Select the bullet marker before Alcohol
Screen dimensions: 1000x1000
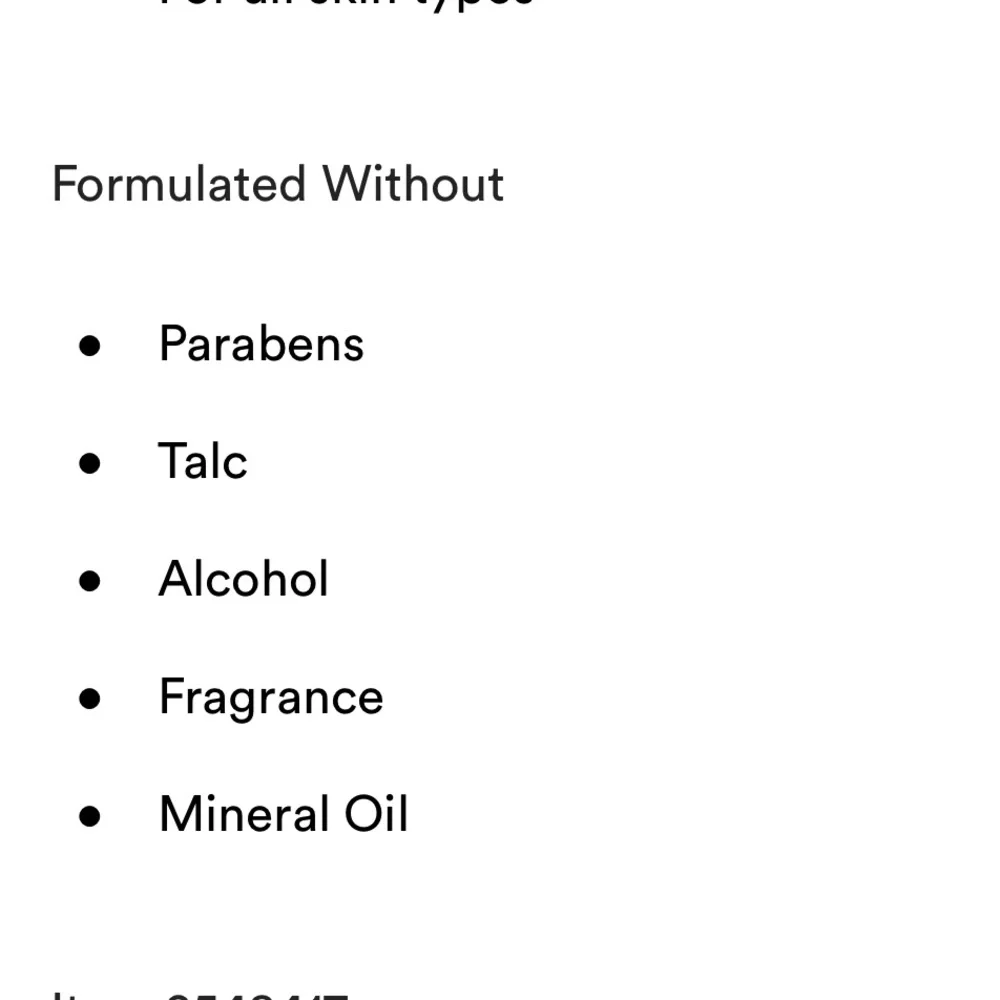89,581
